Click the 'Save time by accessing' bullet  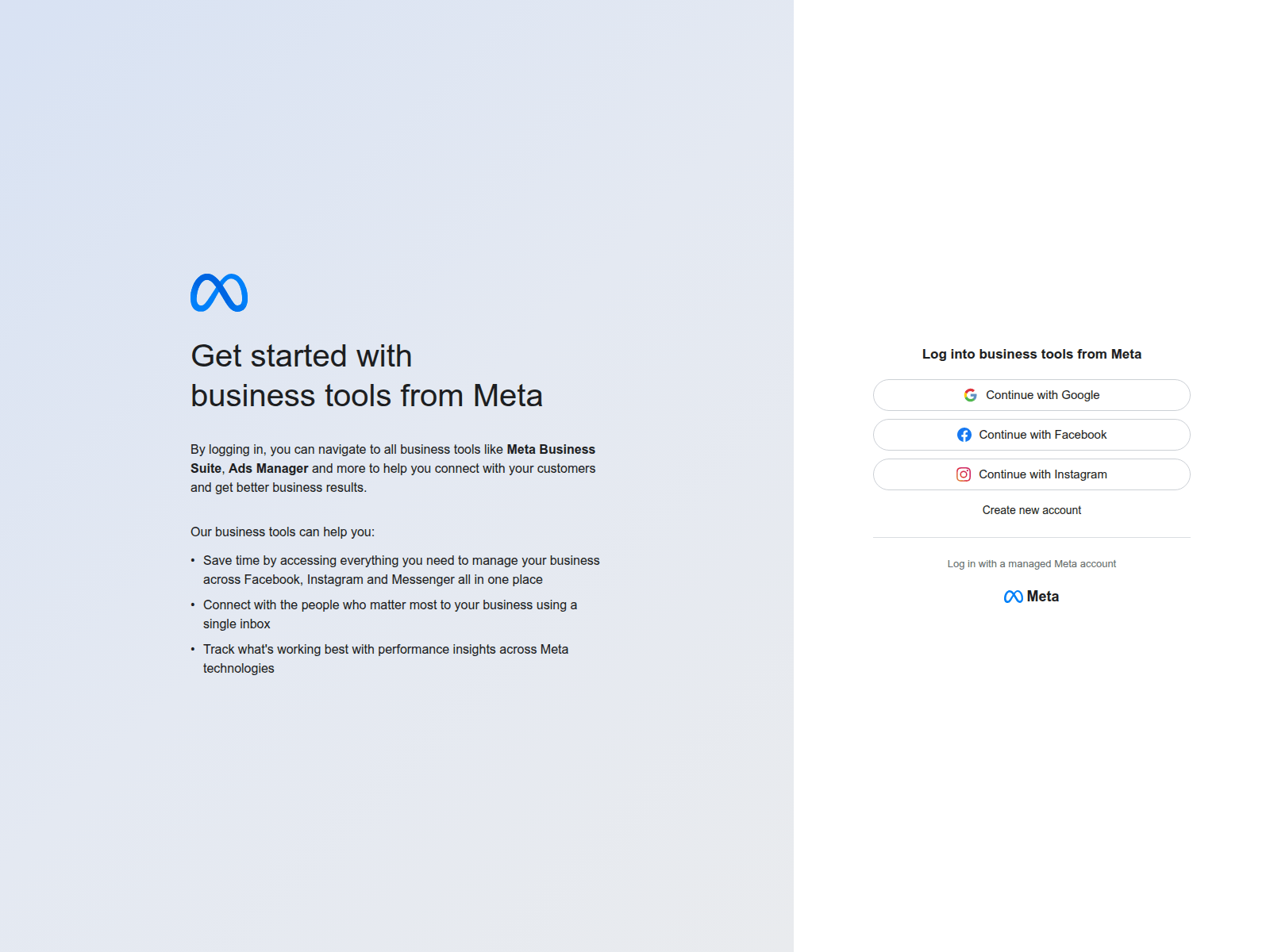coord(402,570)
